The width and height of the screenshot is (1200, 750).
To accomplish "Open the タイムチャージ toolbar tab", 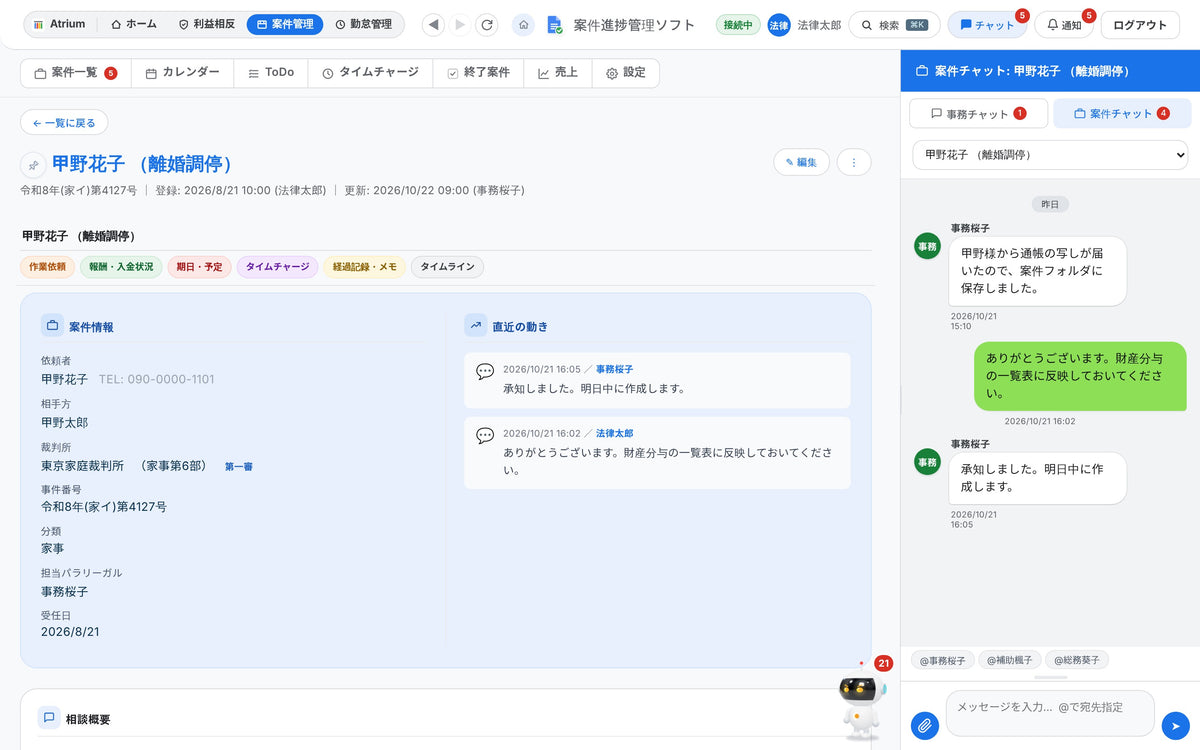I will 370,73.
